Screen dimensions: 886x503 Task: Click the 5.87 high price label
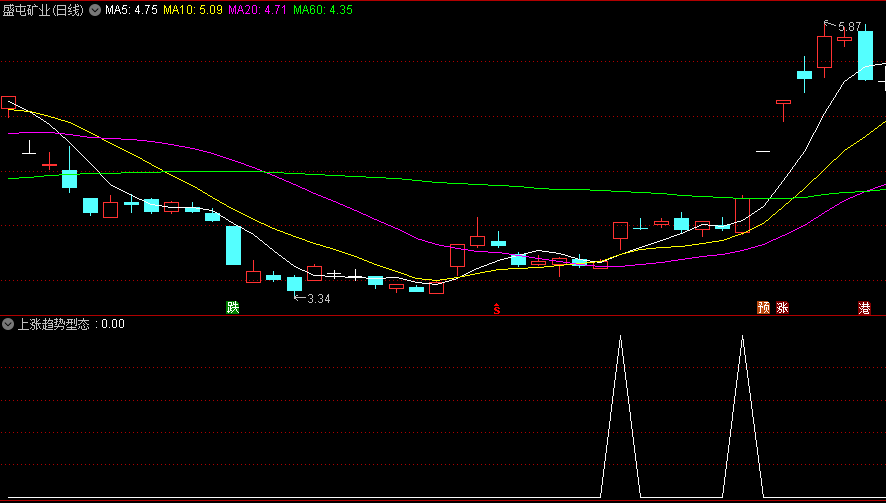click(x=850, y=27)
